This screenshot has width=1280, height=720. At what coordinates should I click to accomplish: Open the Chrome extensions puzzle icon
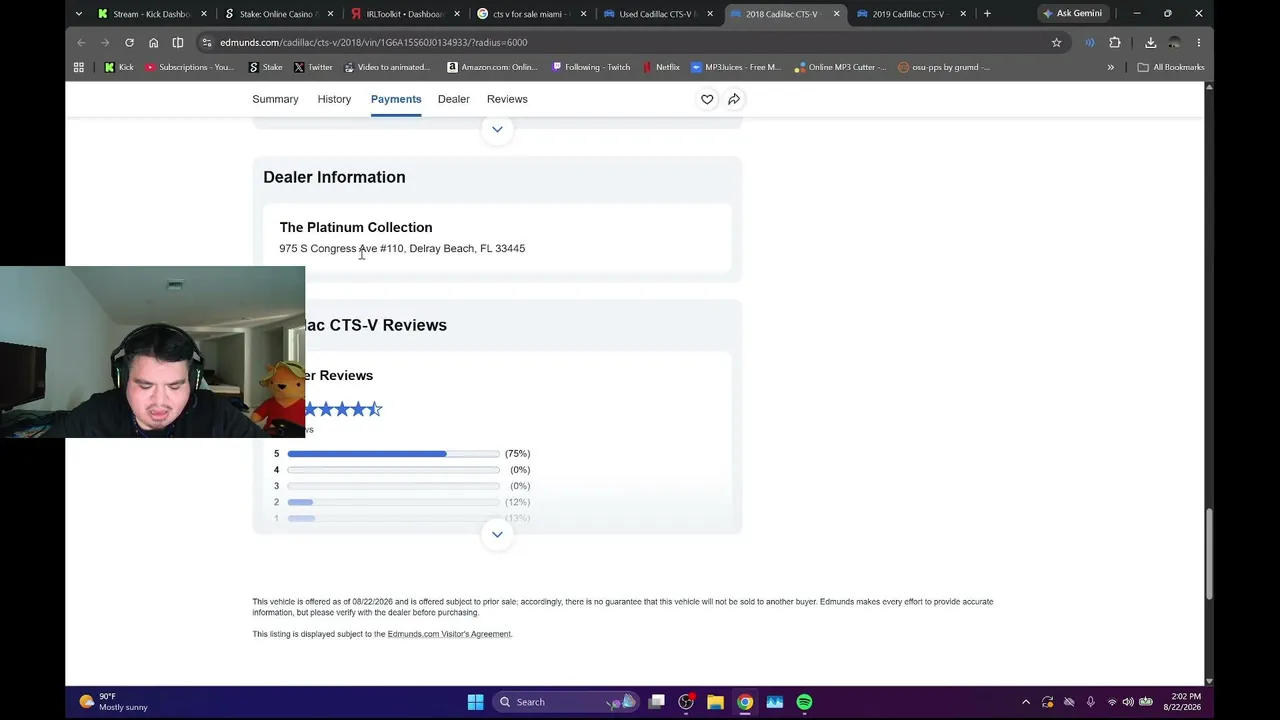pos(1115,42)
